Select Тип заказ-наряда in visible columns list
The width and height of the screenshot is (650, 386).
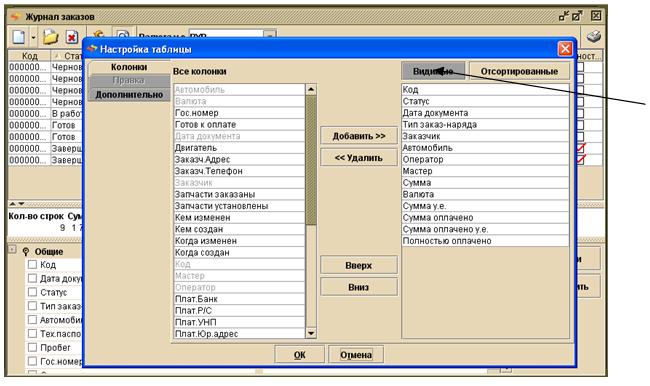485,124
